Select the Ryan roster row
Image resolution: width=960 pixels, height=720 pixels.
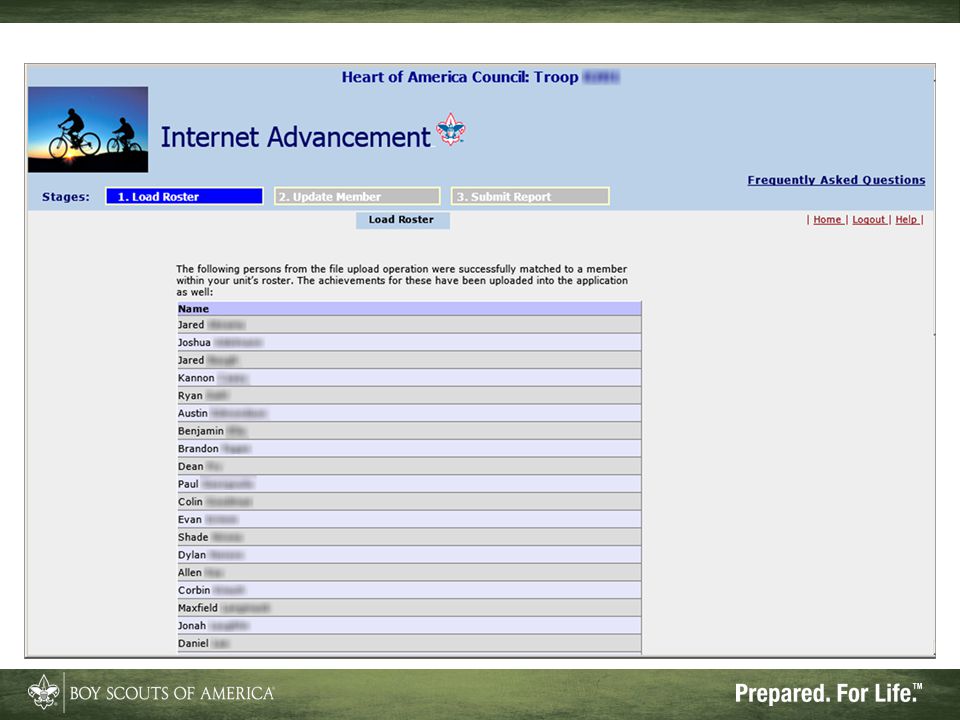point(409,396)
